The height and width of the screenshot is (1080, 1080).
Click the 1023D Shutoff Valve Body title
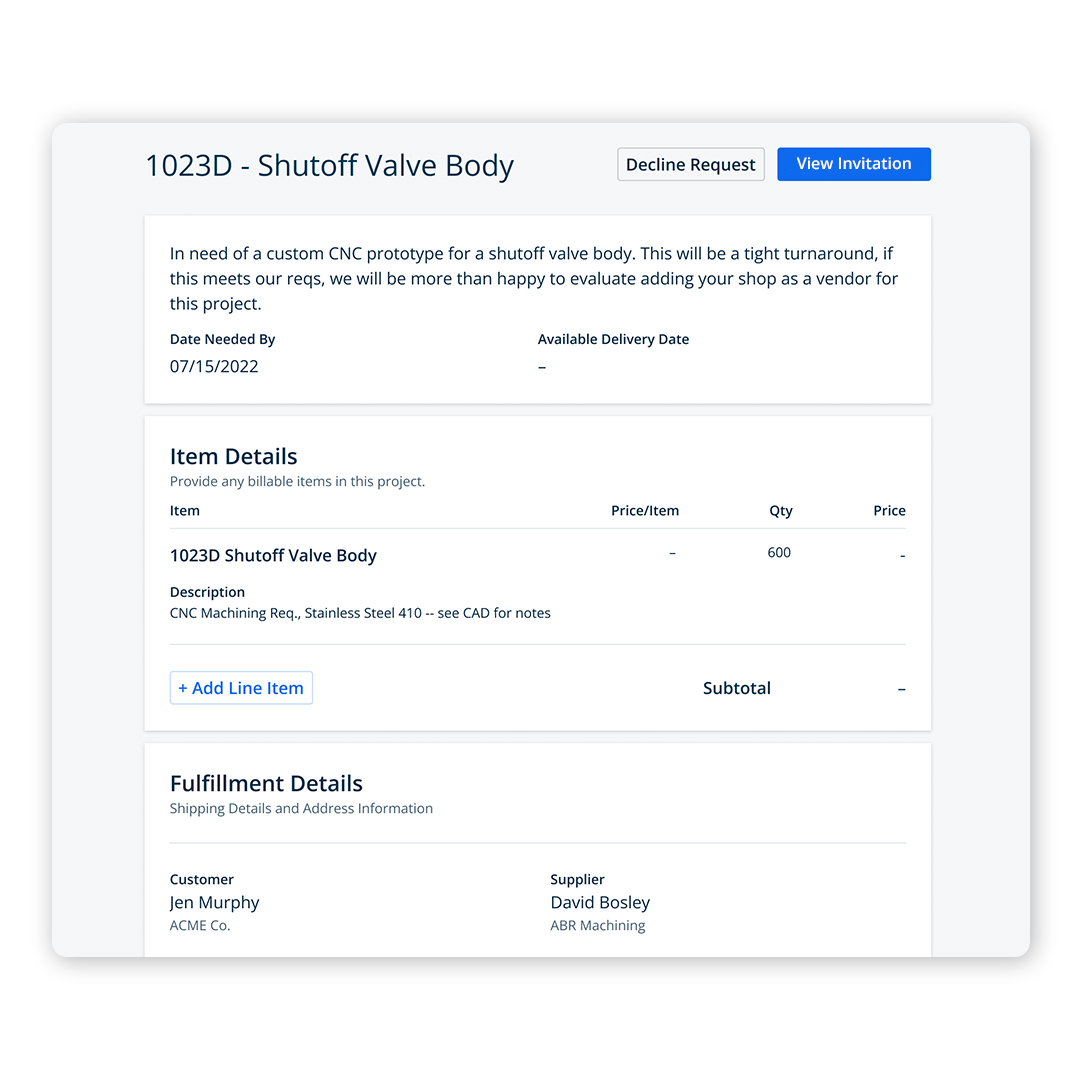[329, 166]
